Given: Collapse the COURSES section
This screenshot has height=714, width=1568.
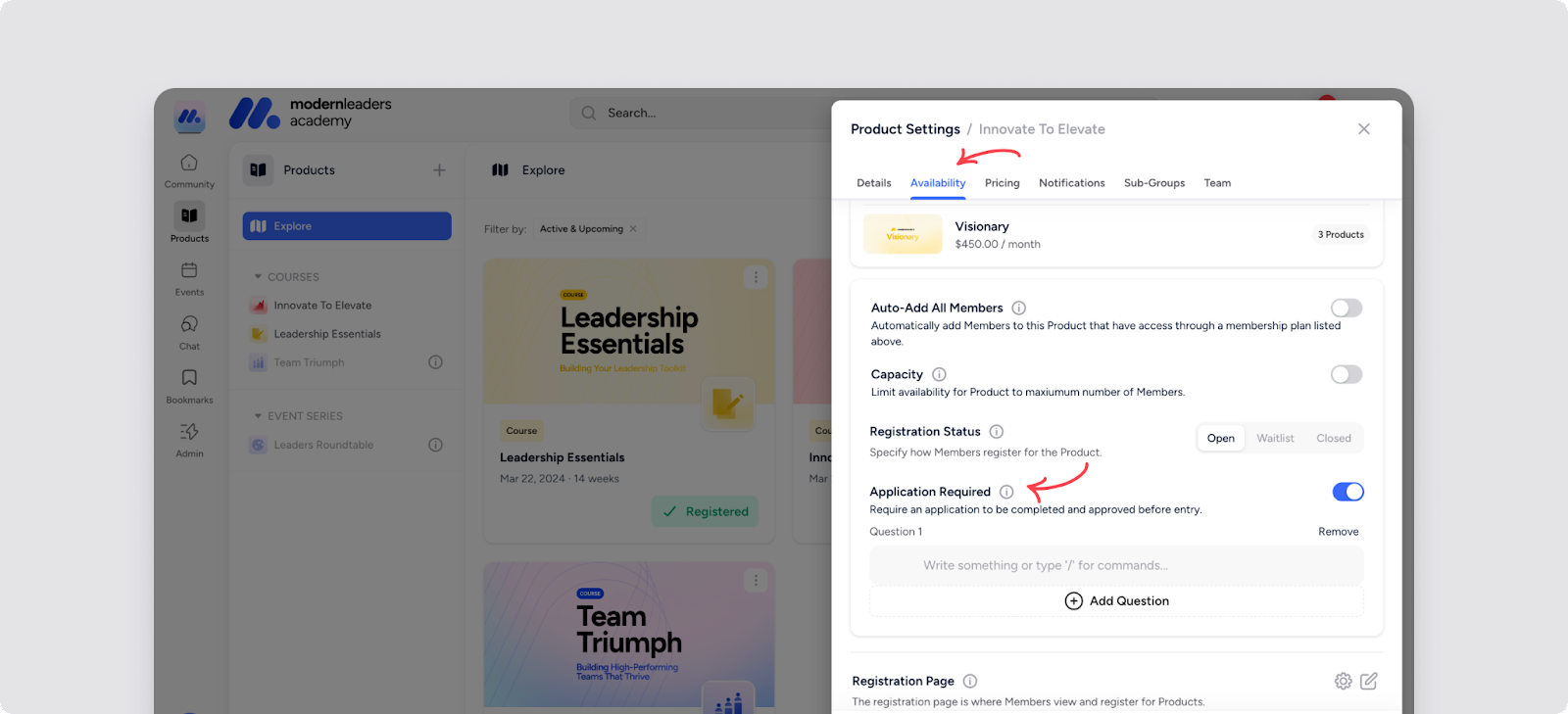Looking at the screenshot, I should click(258, 277).
